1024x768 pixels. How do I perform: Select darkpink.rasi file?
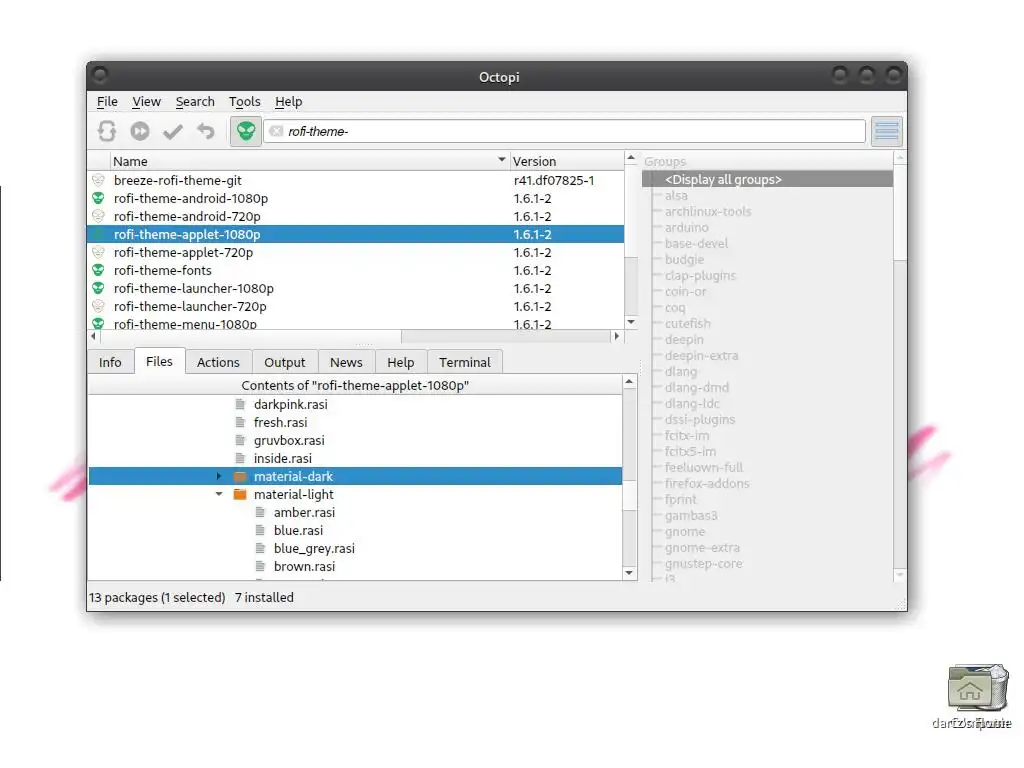(x=291, y=404)
